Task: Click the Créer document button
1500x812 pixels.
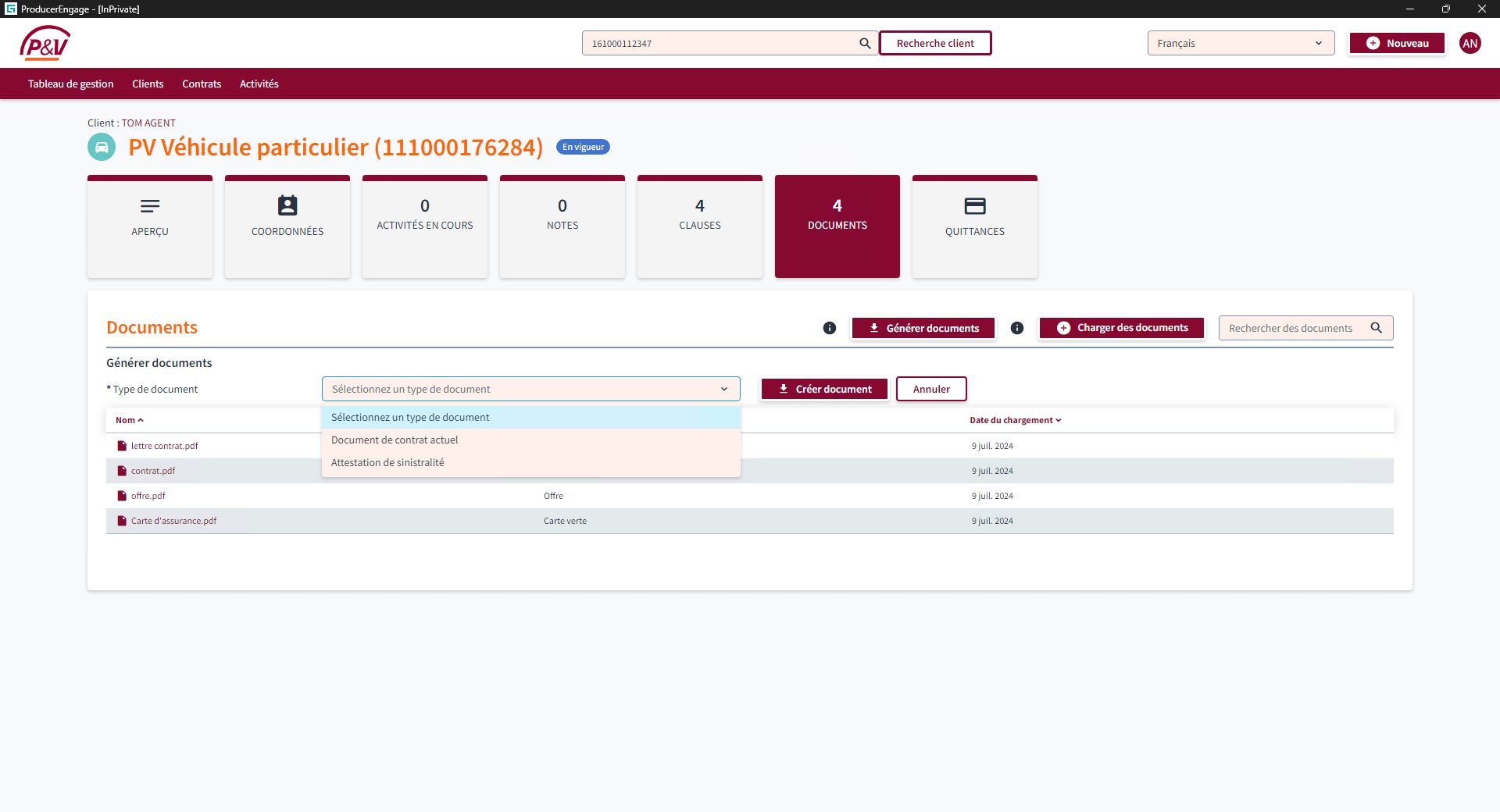Action: tap(825, 389)
